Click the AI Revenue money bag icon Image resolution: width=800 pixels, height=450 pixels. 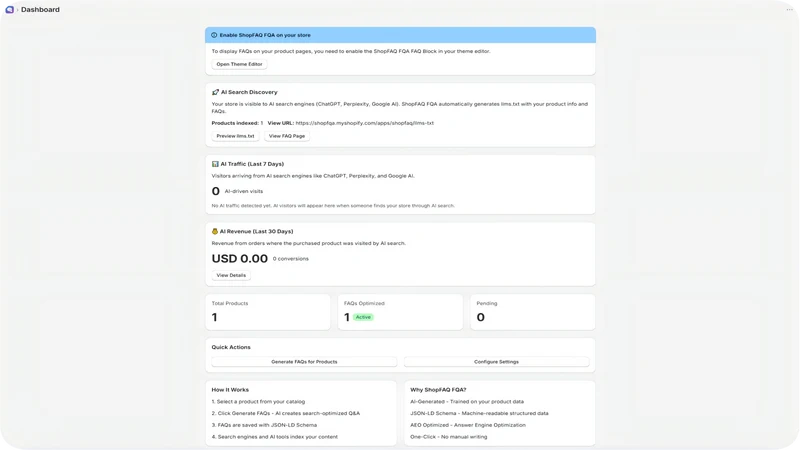pos(215,232)
